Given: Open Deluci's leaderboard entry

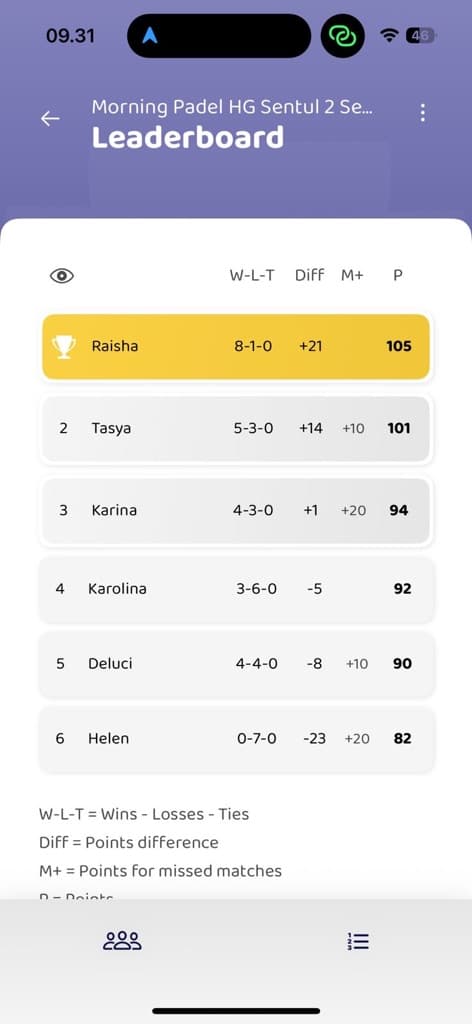Looking at the screenshot, I should [236, 664].
